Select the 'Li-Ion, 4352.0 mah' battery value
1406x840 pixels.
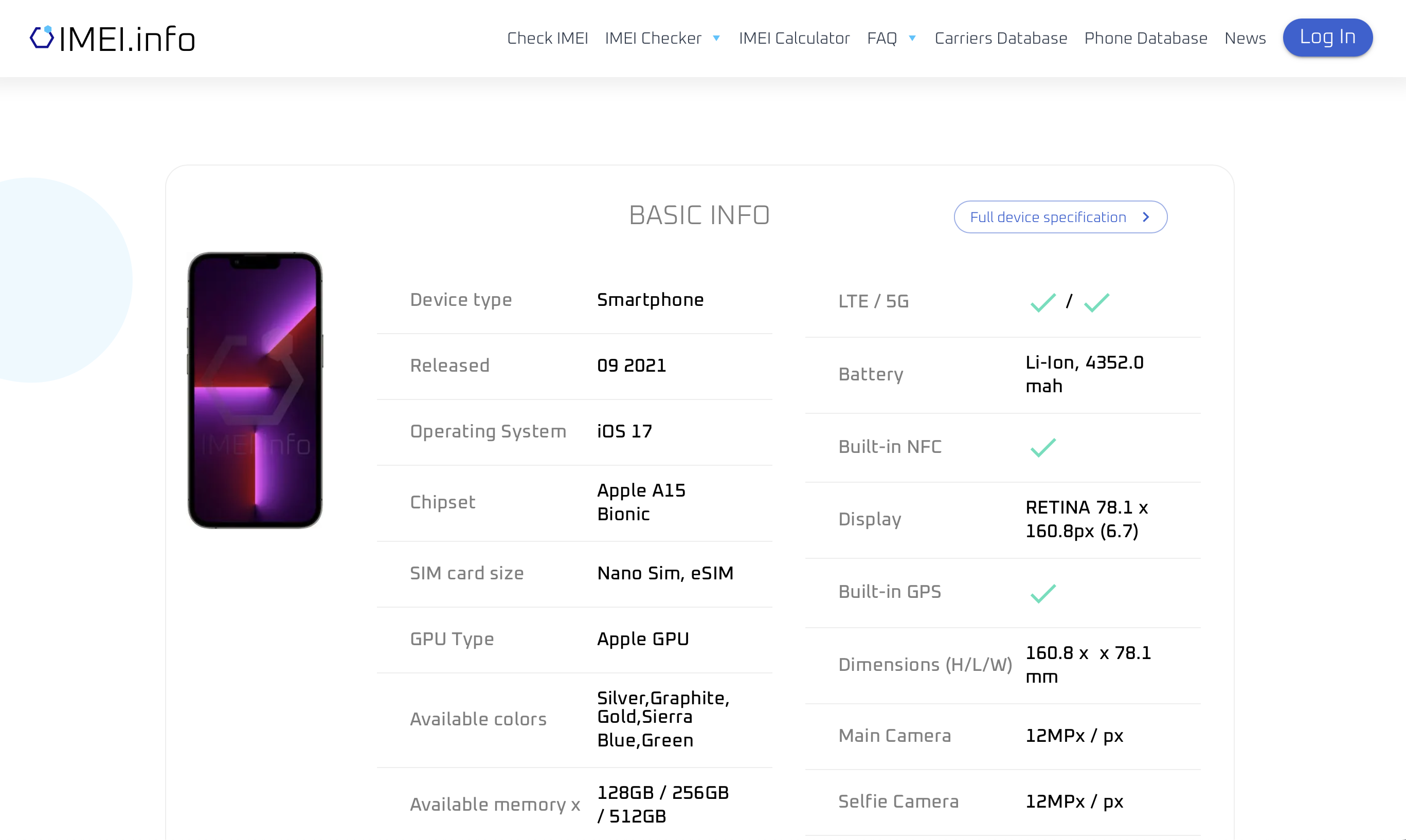click(1085, 374)
